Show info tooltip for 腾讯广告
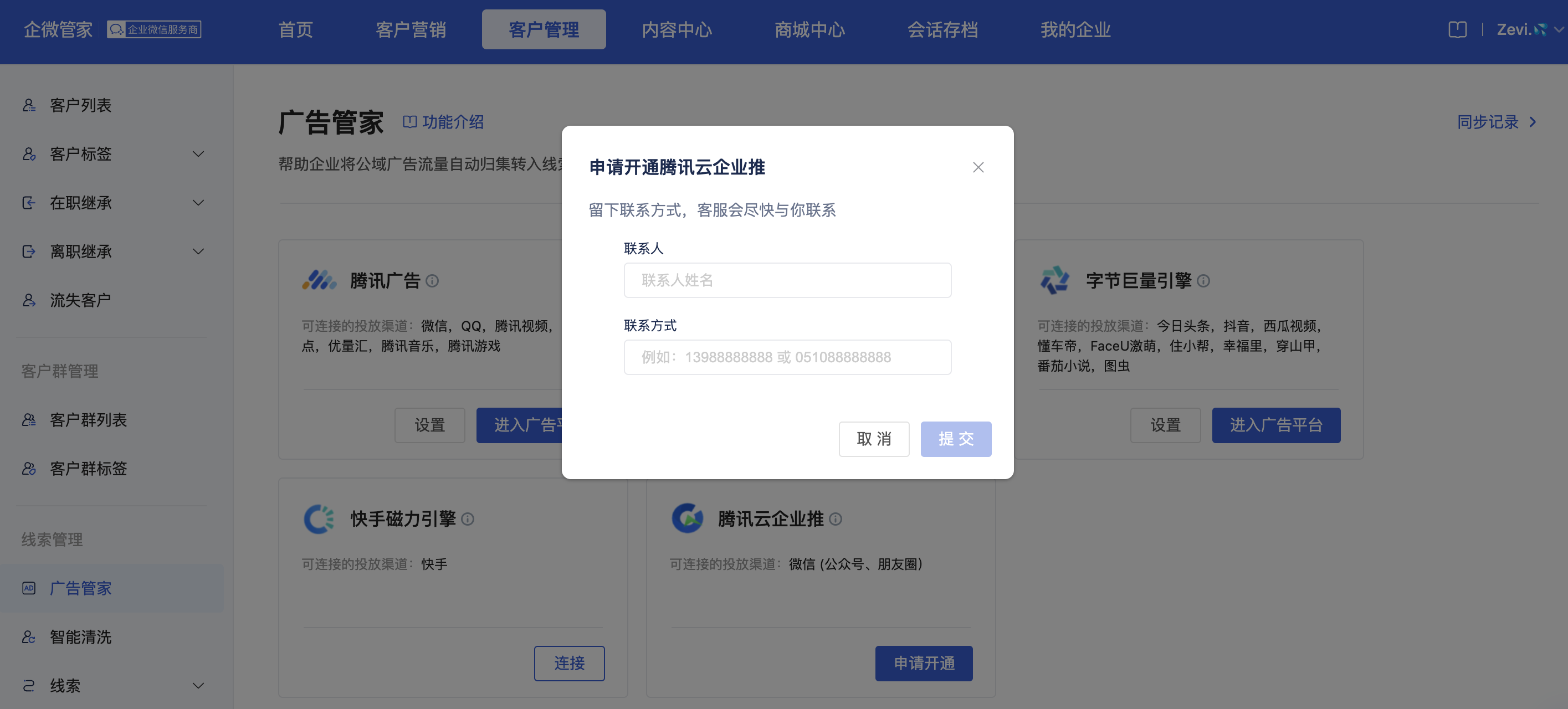 432,281
